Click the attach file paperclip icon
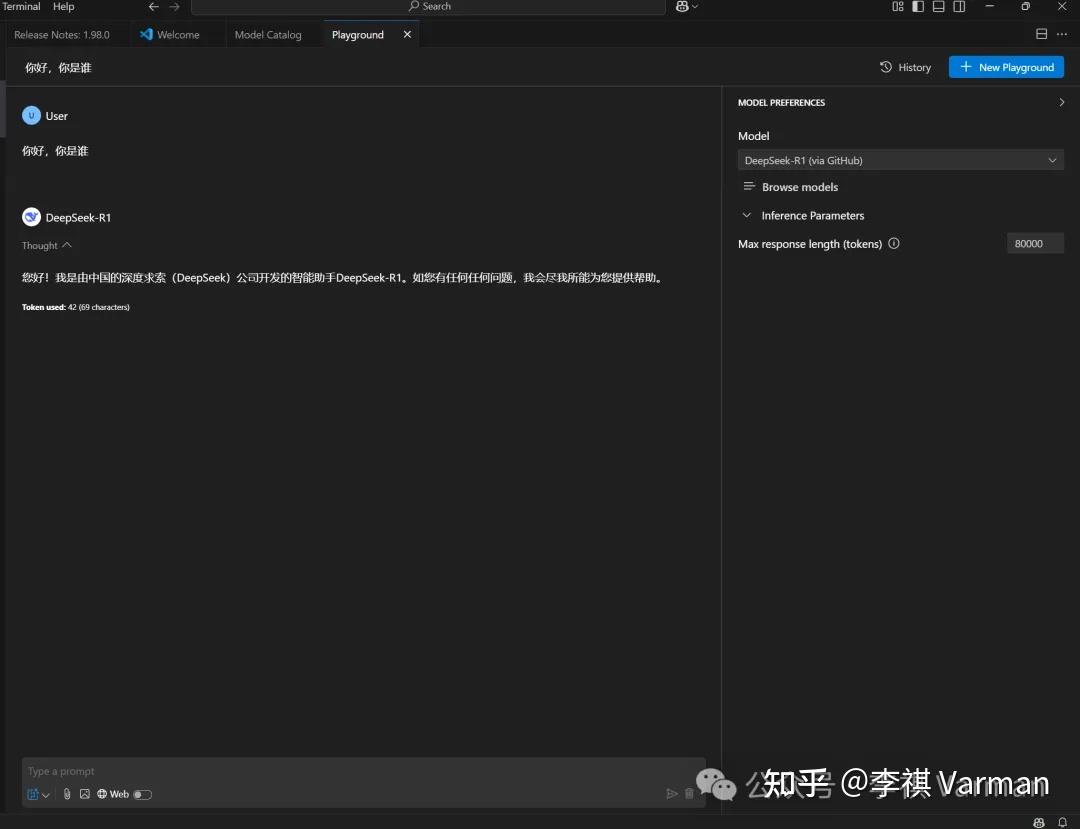The height and width of the screenshot is (829, 1080). pos(67,794)
